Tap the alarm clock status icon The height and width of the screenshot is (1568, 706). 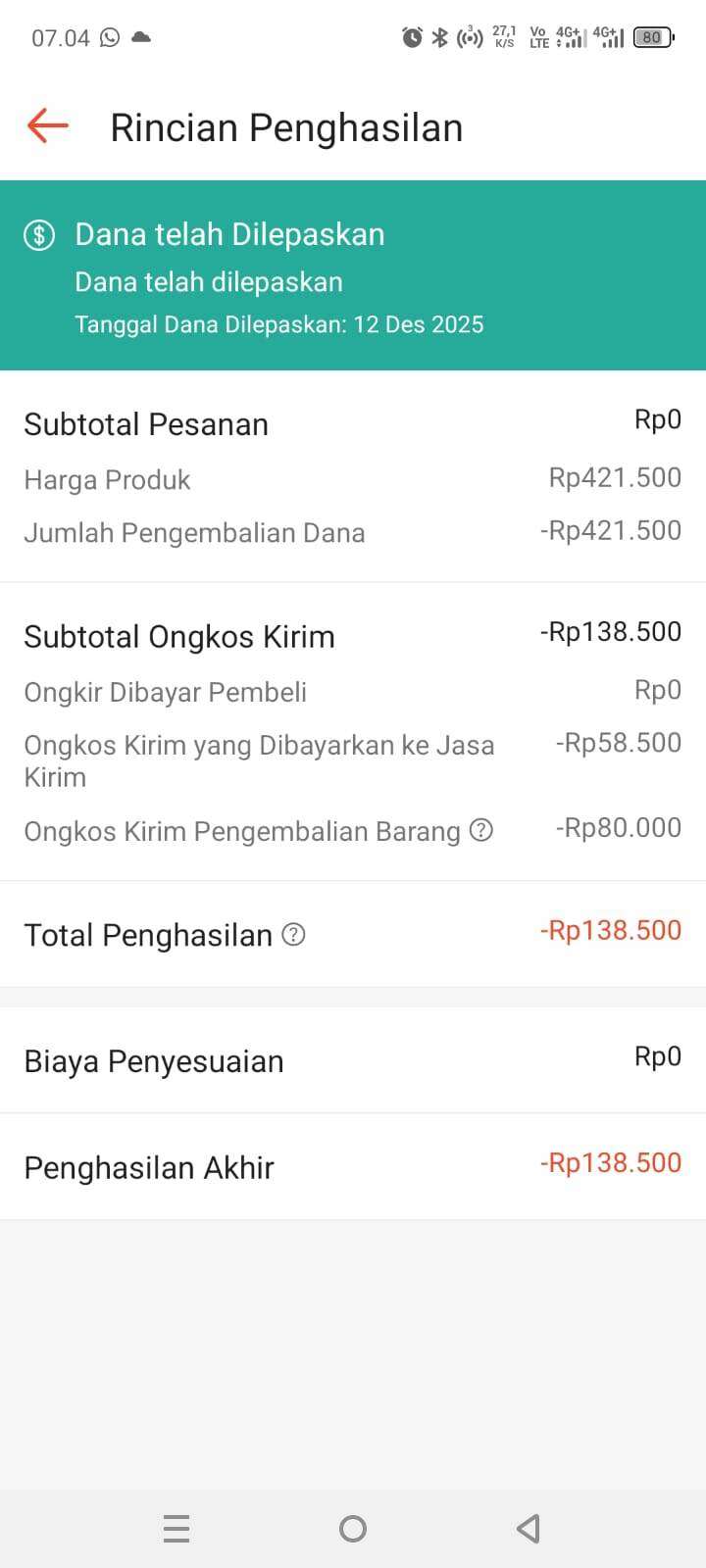point(412,37)
